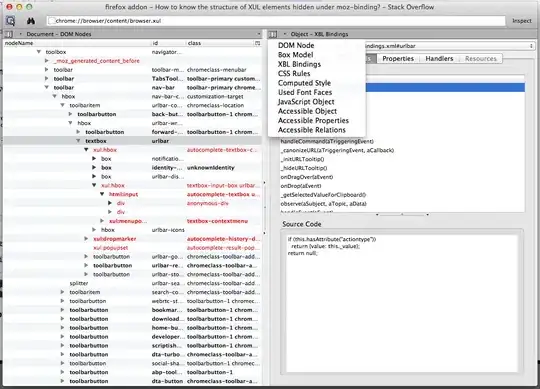Select the html:input tree row
The width and height of the screenshot is (540, 389).
(132, 194)
